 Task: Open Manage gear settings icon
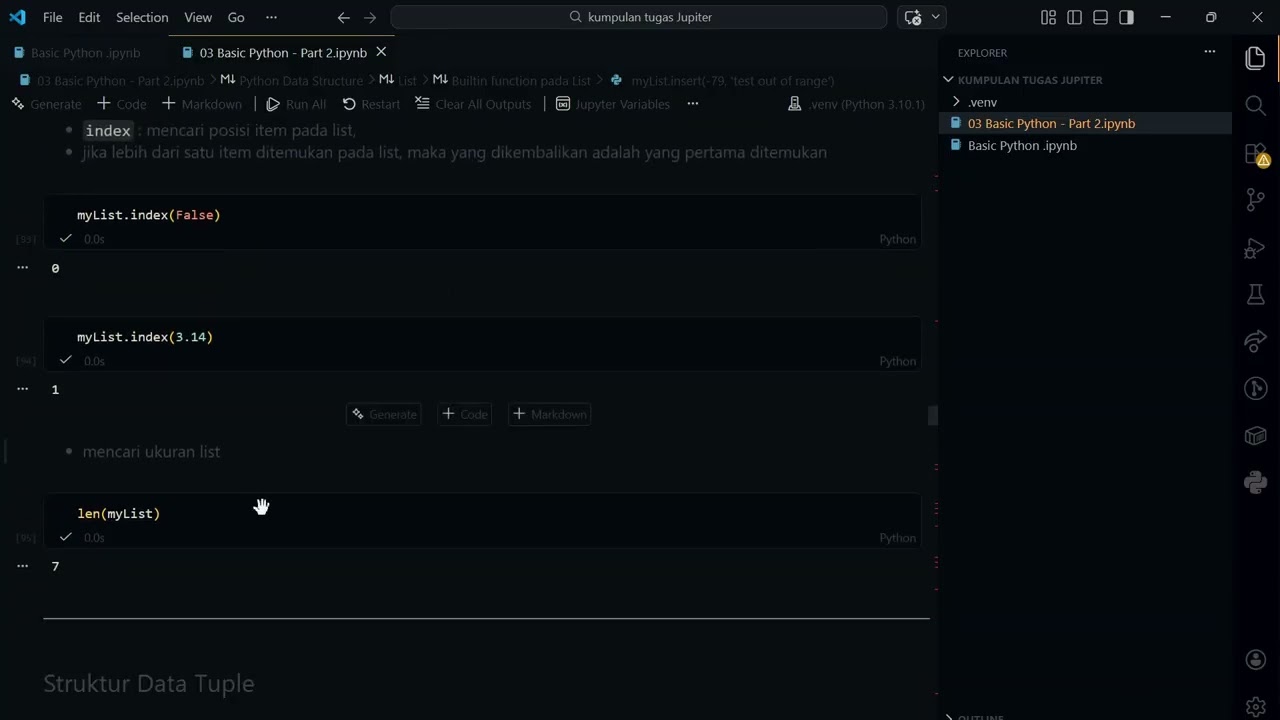click(x=1256, y=706)
